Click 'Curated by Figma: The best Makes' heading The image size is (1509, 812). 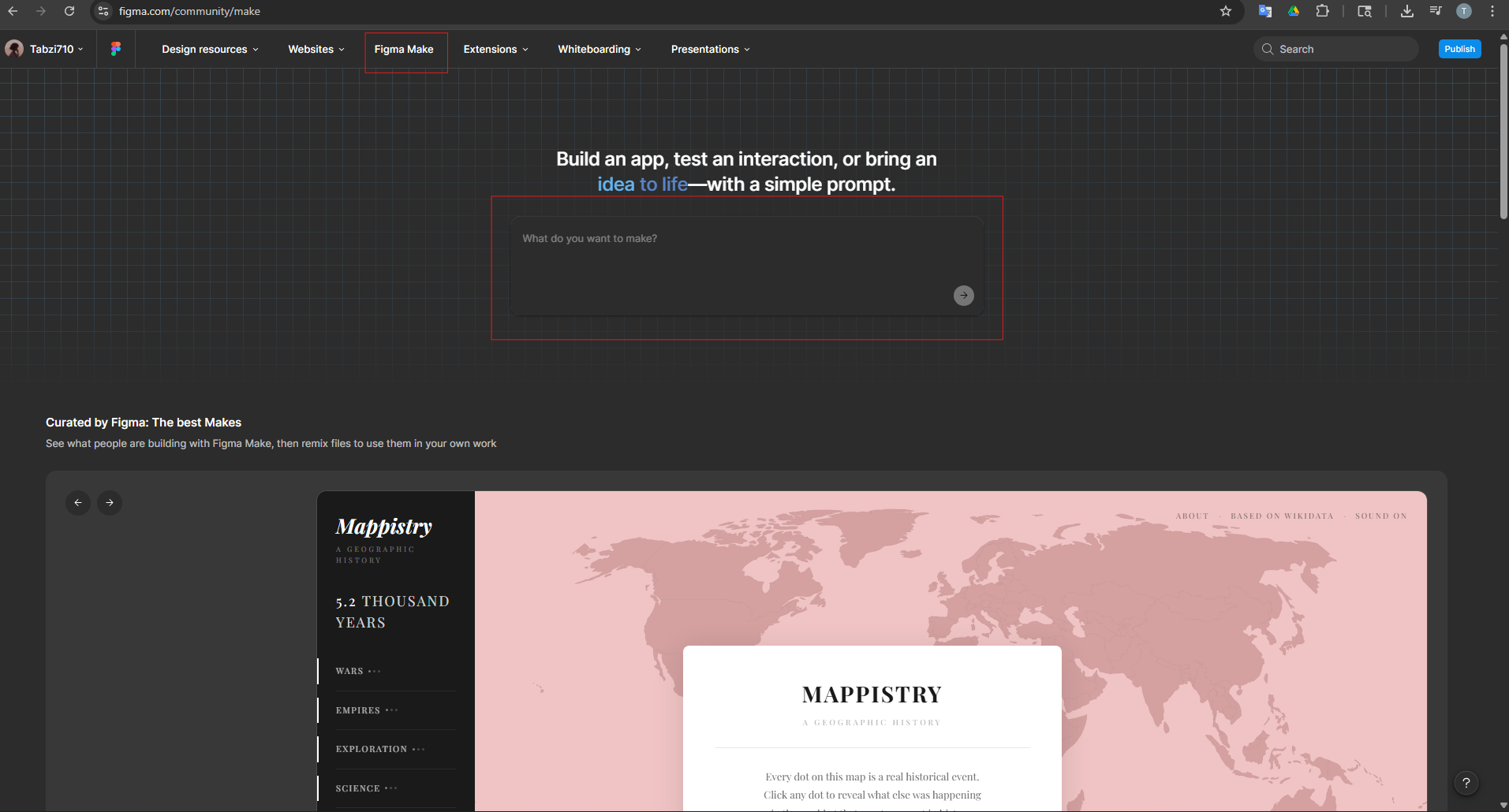click(x=144, y=423)
